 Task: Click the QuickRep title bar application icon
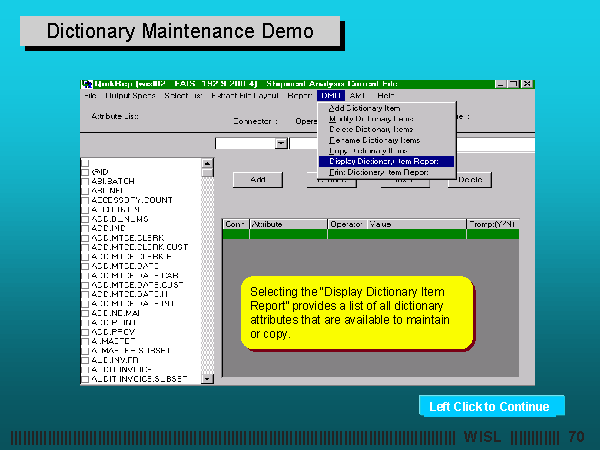tap(87, 84)
